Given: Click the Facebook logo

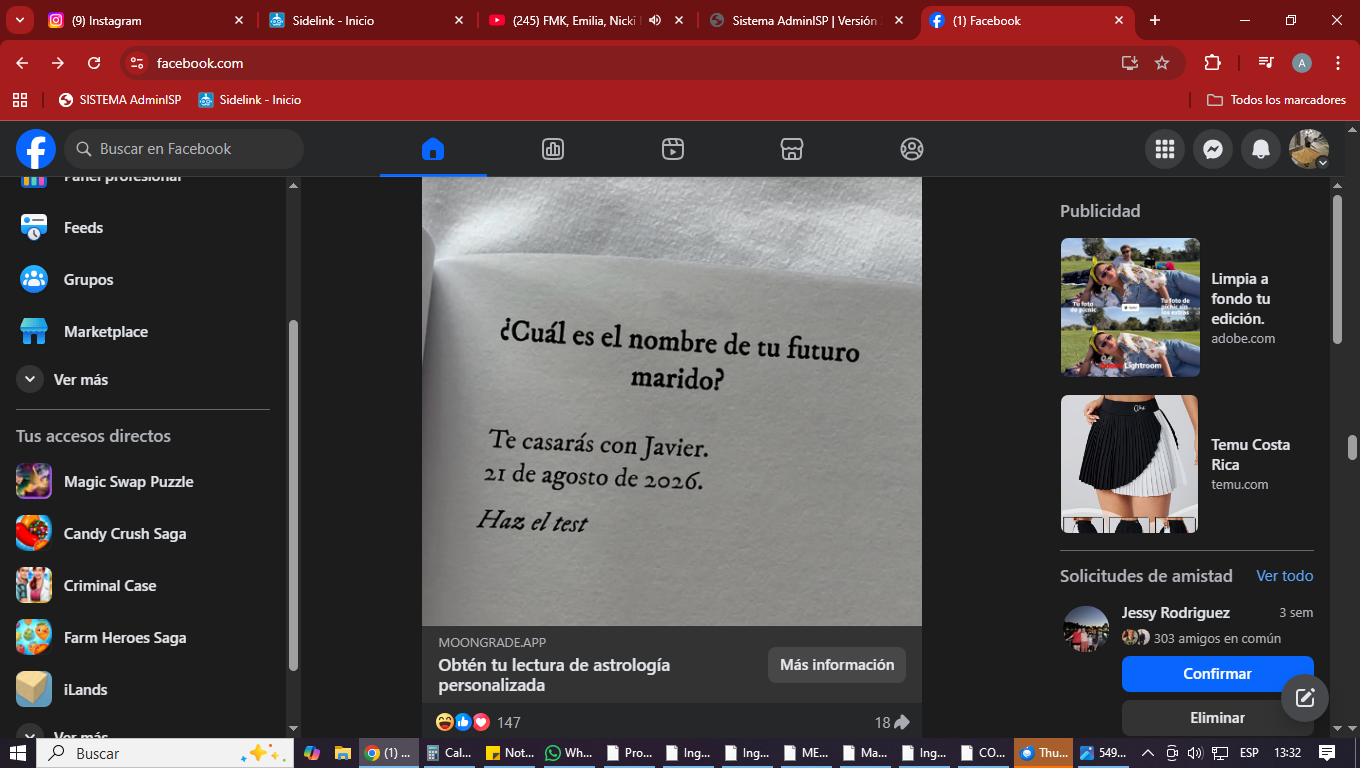Looking at the screenshot, I should [36, 149].
